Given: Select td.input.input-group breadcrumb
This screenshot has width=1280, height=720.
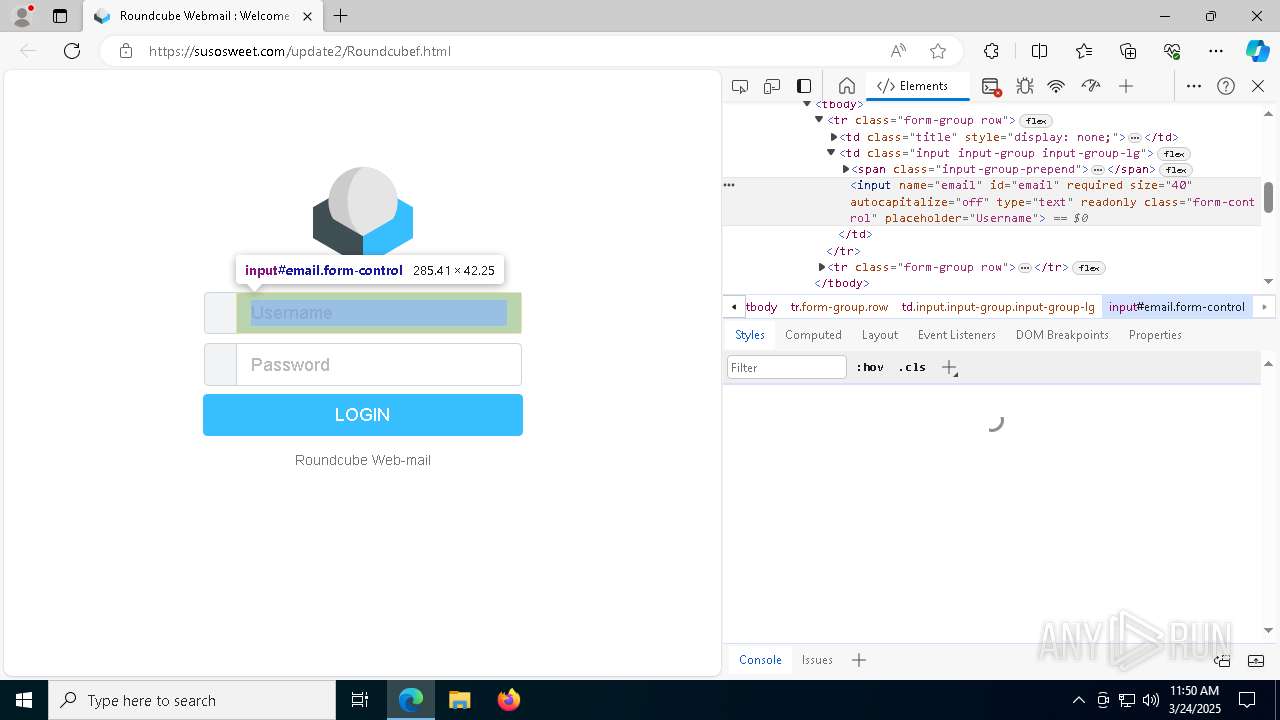Looking at the screenshot, I should point(998,307).
